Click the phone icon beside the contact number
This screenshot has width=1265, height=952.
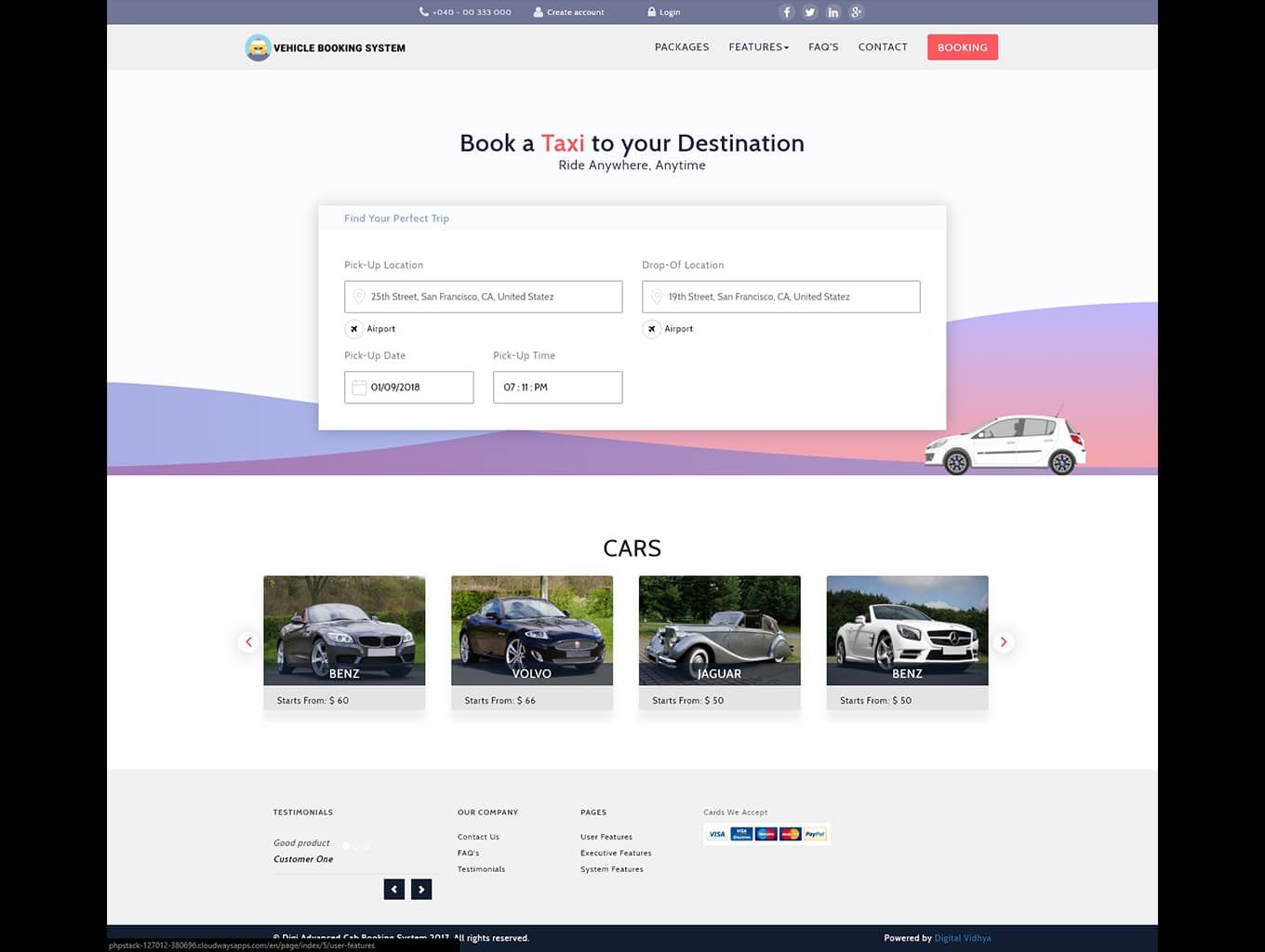423,11
